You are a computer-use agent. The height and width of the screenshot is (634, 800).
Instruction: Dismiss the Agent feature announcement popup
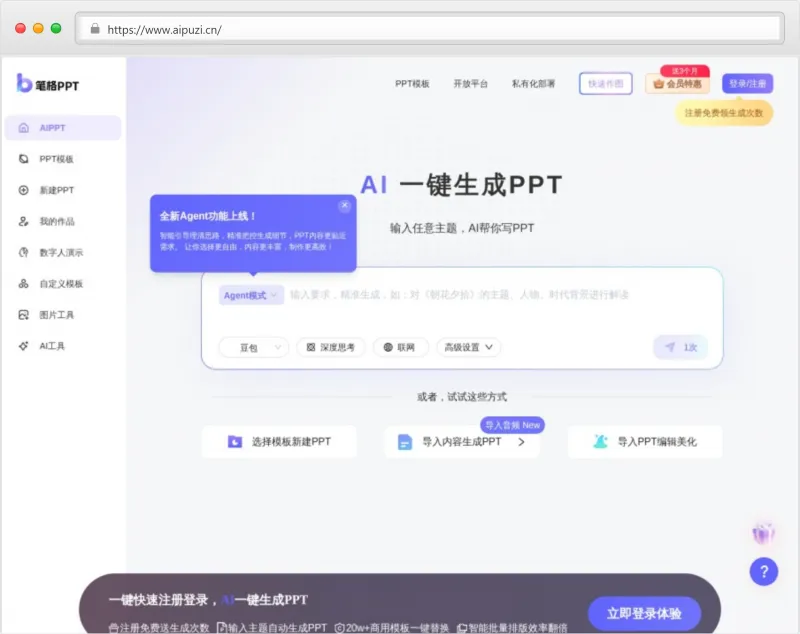344,205
